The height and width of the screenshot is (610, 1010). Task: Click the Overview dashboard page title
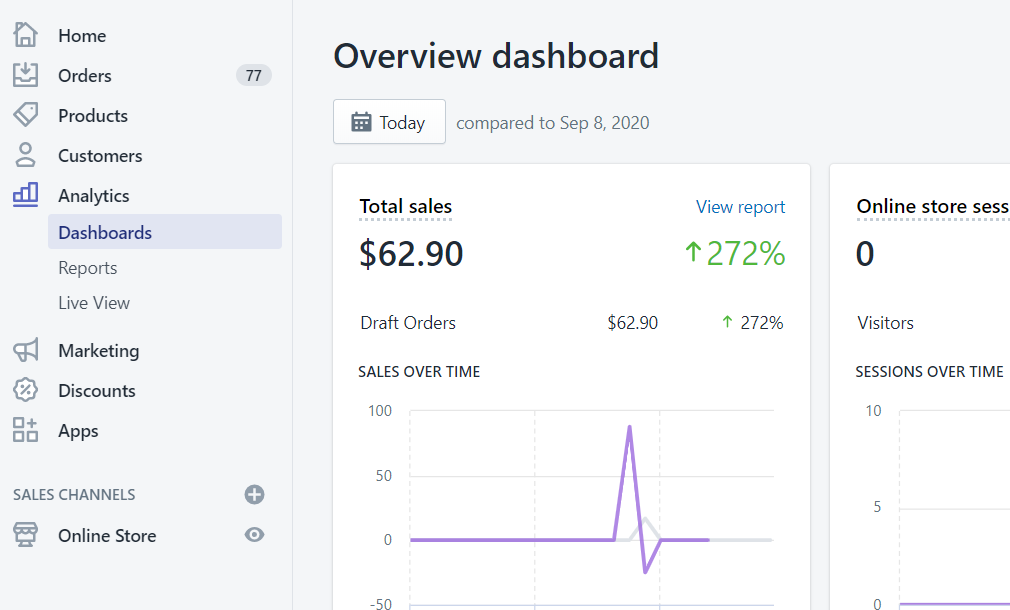click(x=496, y=56)
